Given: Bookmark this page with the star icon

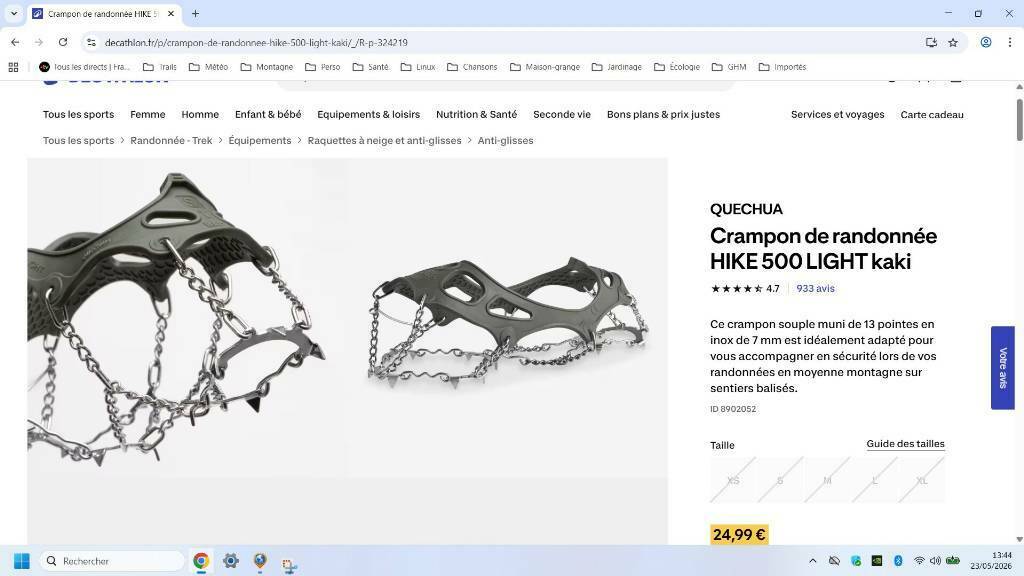Looking at the screenshot, I should (x=953, y=42).
